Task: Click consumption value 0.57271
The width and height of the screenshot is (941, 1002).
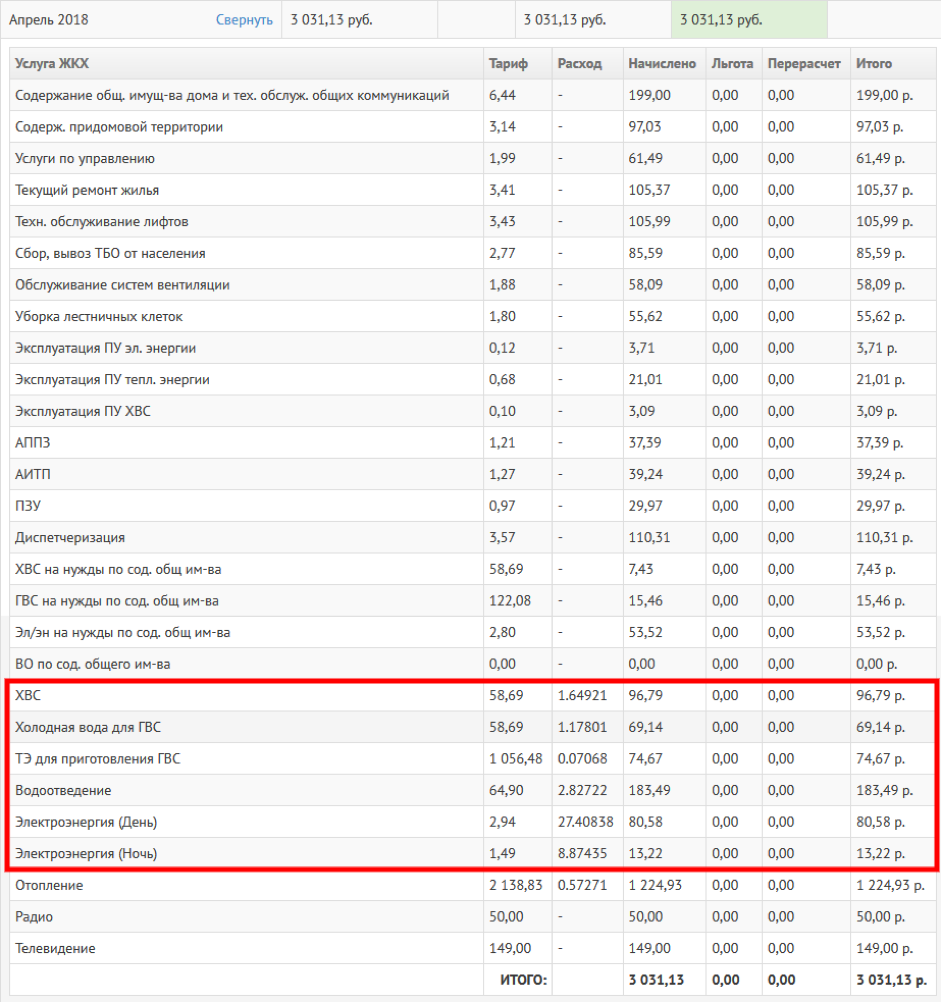Action: pos(582,885)
